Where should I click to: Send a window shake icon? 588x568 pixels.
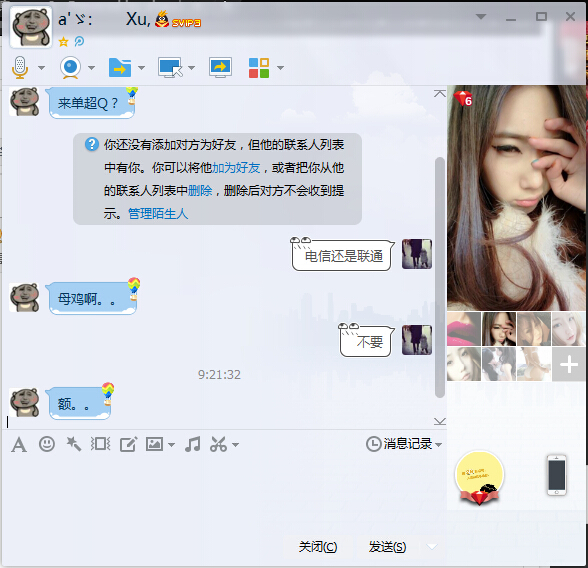(x=100, y=444)
